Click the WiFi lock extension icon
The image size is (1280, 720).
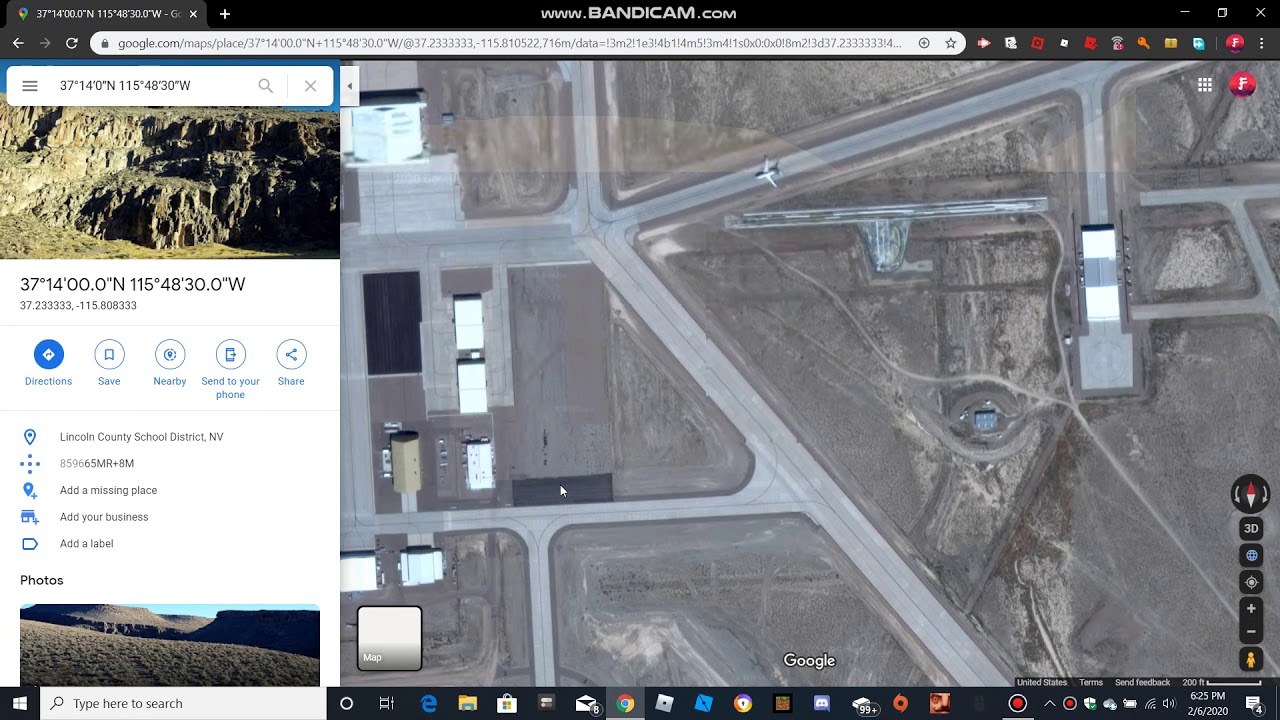pos(1117,43)
